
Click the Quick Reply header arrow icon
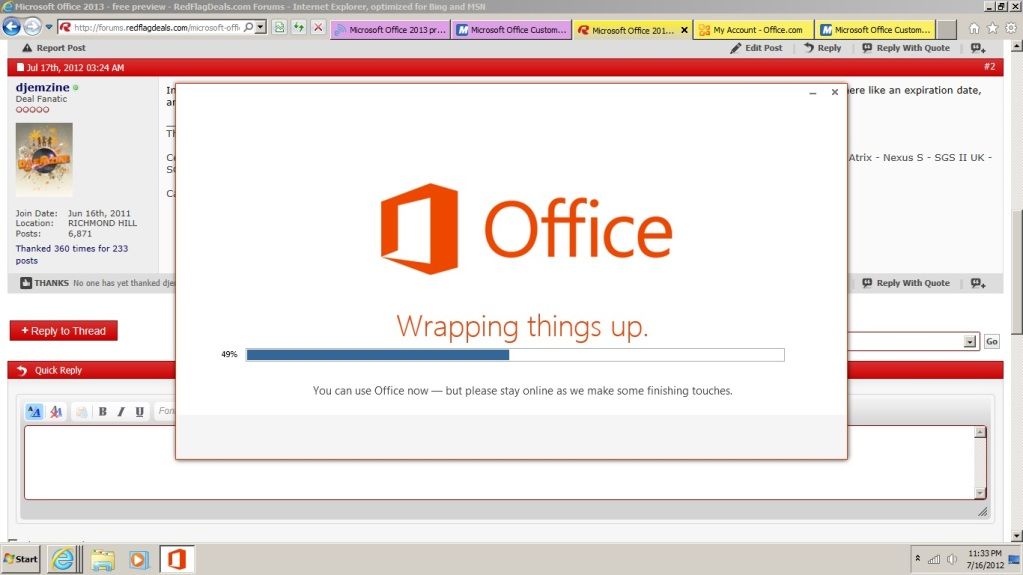click(22, 370)
